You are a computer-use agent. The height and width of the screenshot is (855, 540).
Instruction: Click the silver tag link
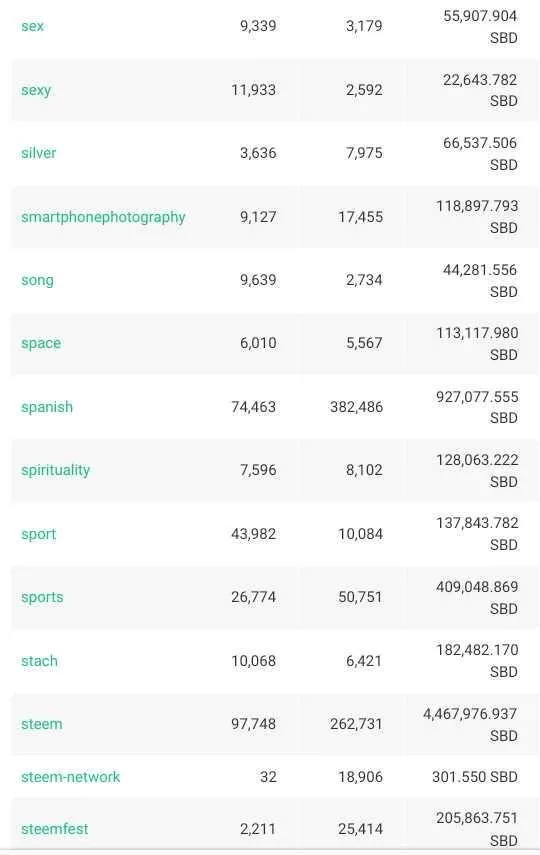(38, 153)
